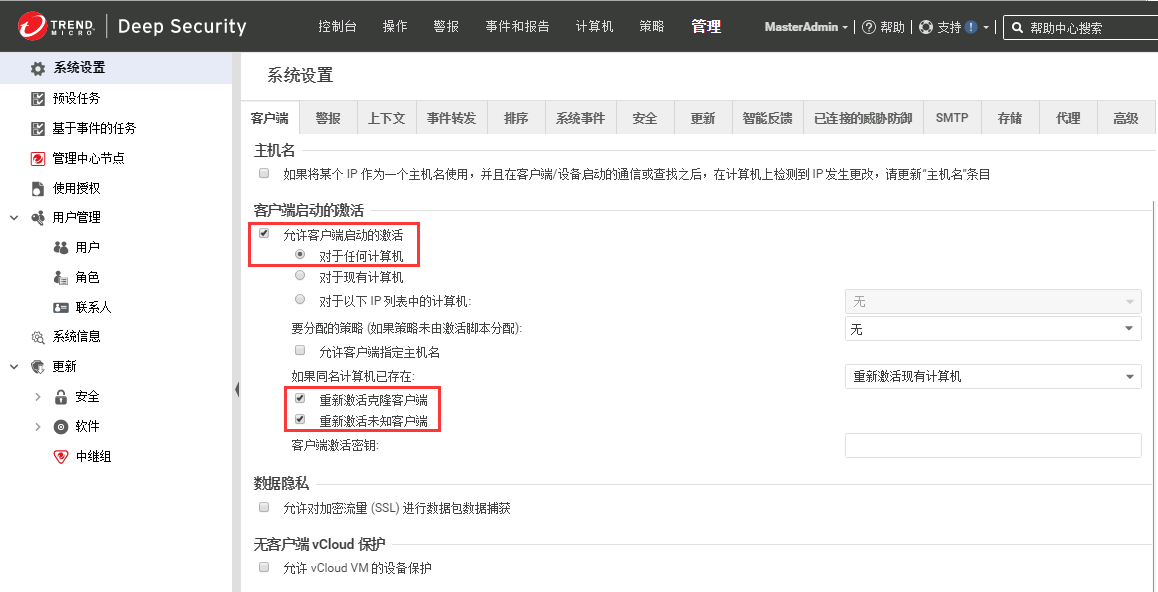Collapse the 用户管理 tree section
Viewport: 1158px width, 592px height.
(14, 217)
